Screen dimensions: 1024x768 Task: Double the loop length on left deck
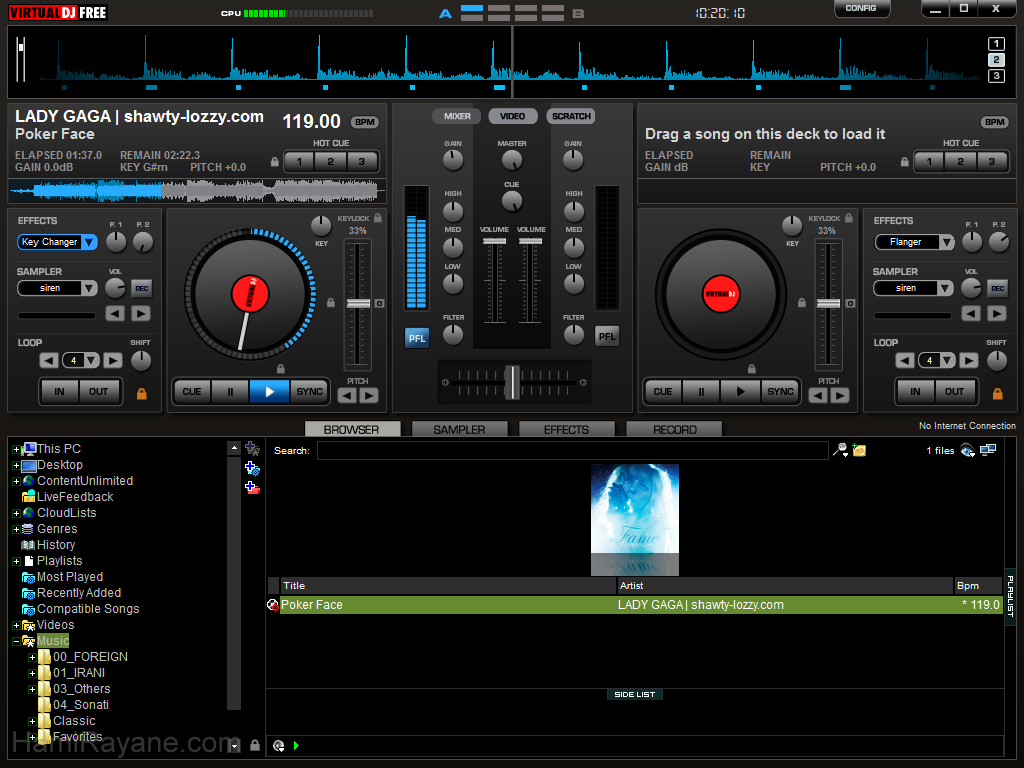click(113, 360)
